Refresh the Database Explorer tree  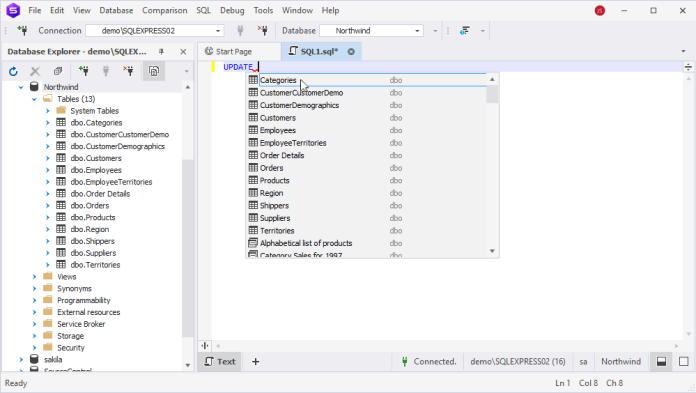pyautogui.click(x=13, y=71)
